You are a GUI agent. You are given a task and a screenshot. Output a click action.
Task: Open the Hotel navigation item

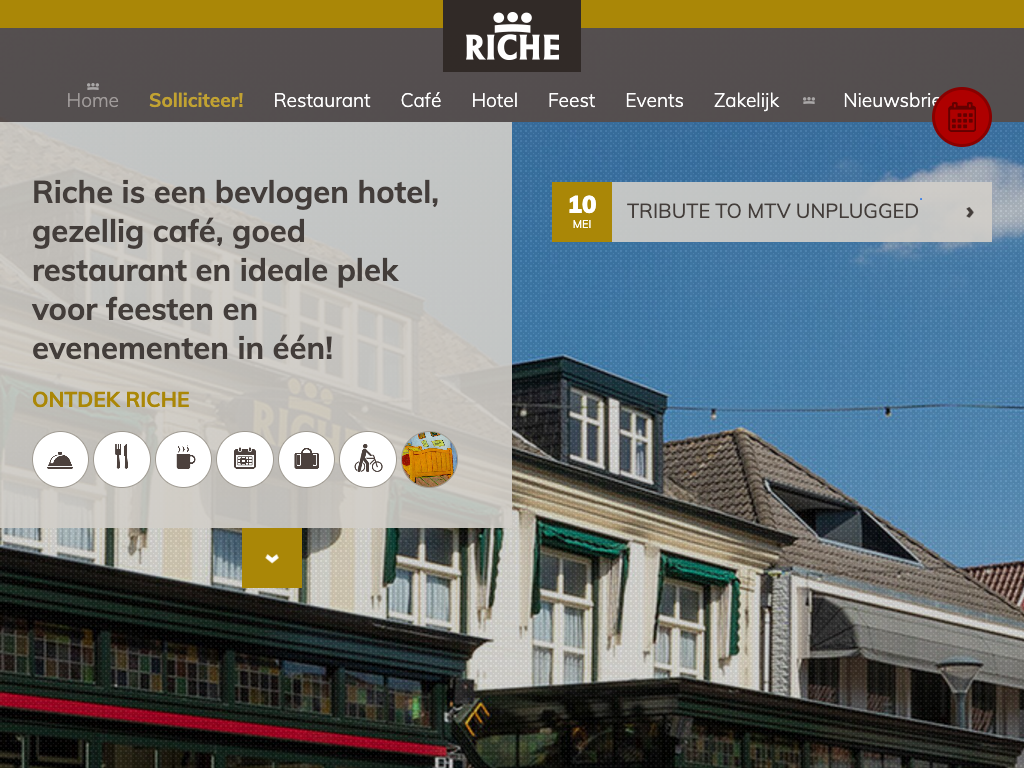tap(494, 100)
